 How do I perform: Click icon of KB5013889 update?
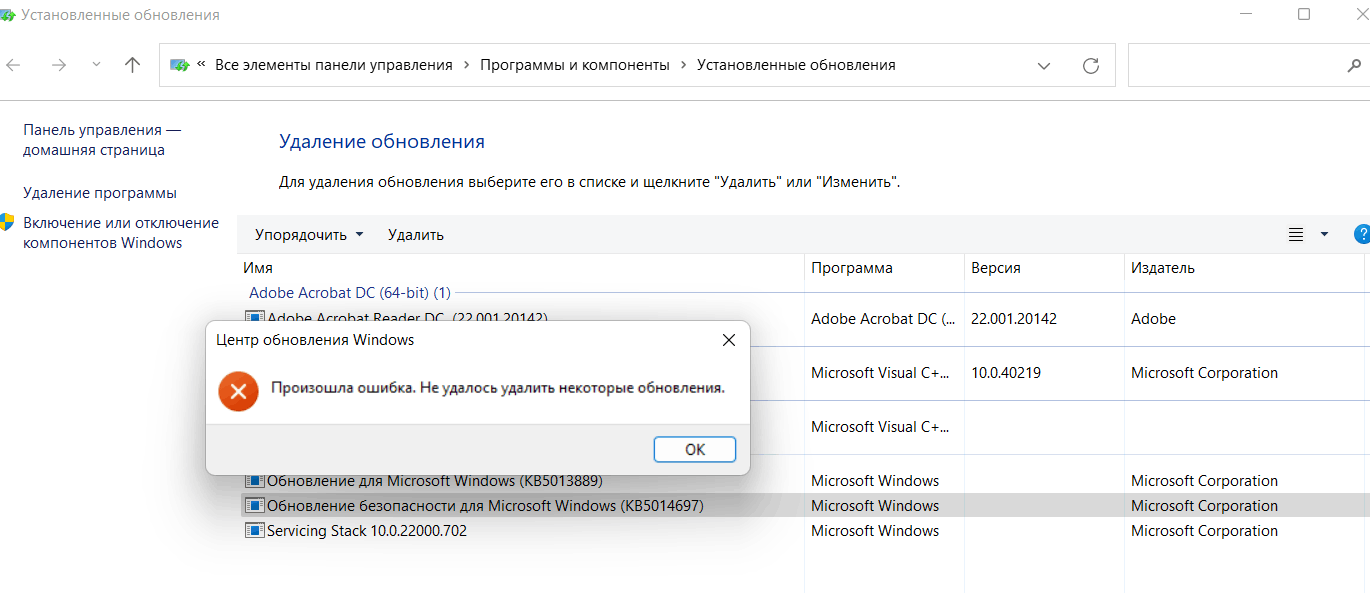point(254,480)
